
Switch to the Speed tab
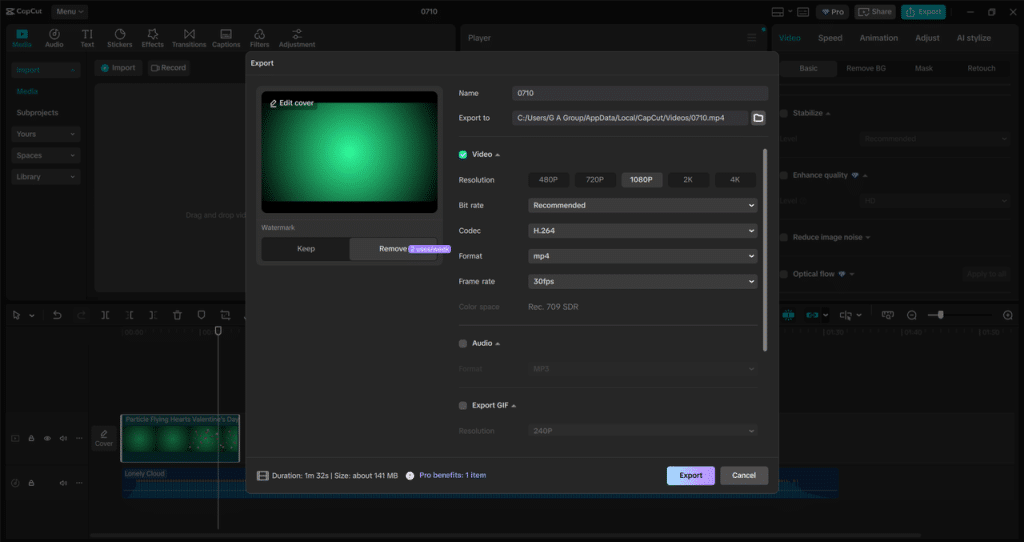click(x=830, y=38)
